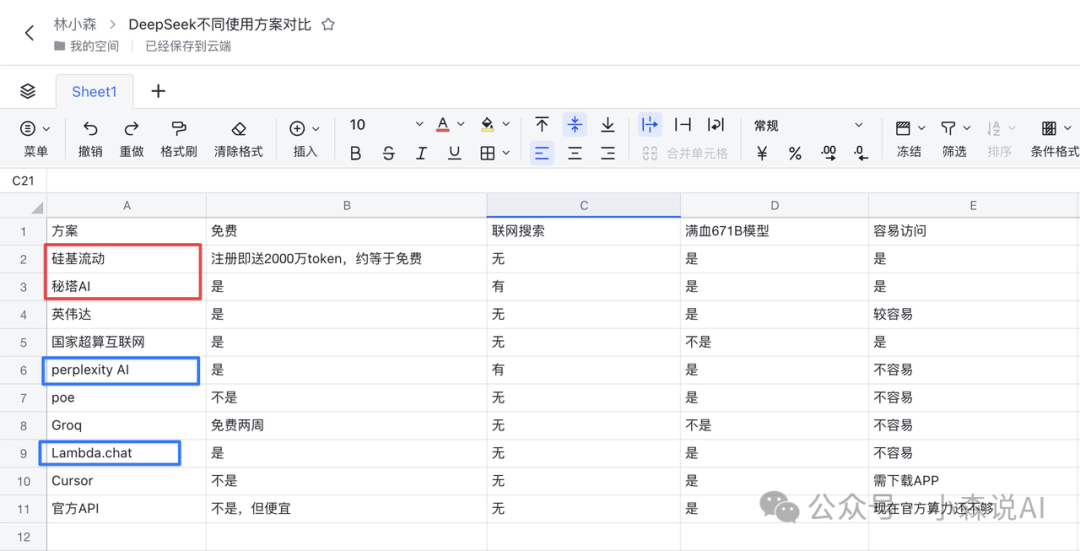
Task: Increase decimal places
Action: pos(829,154)
